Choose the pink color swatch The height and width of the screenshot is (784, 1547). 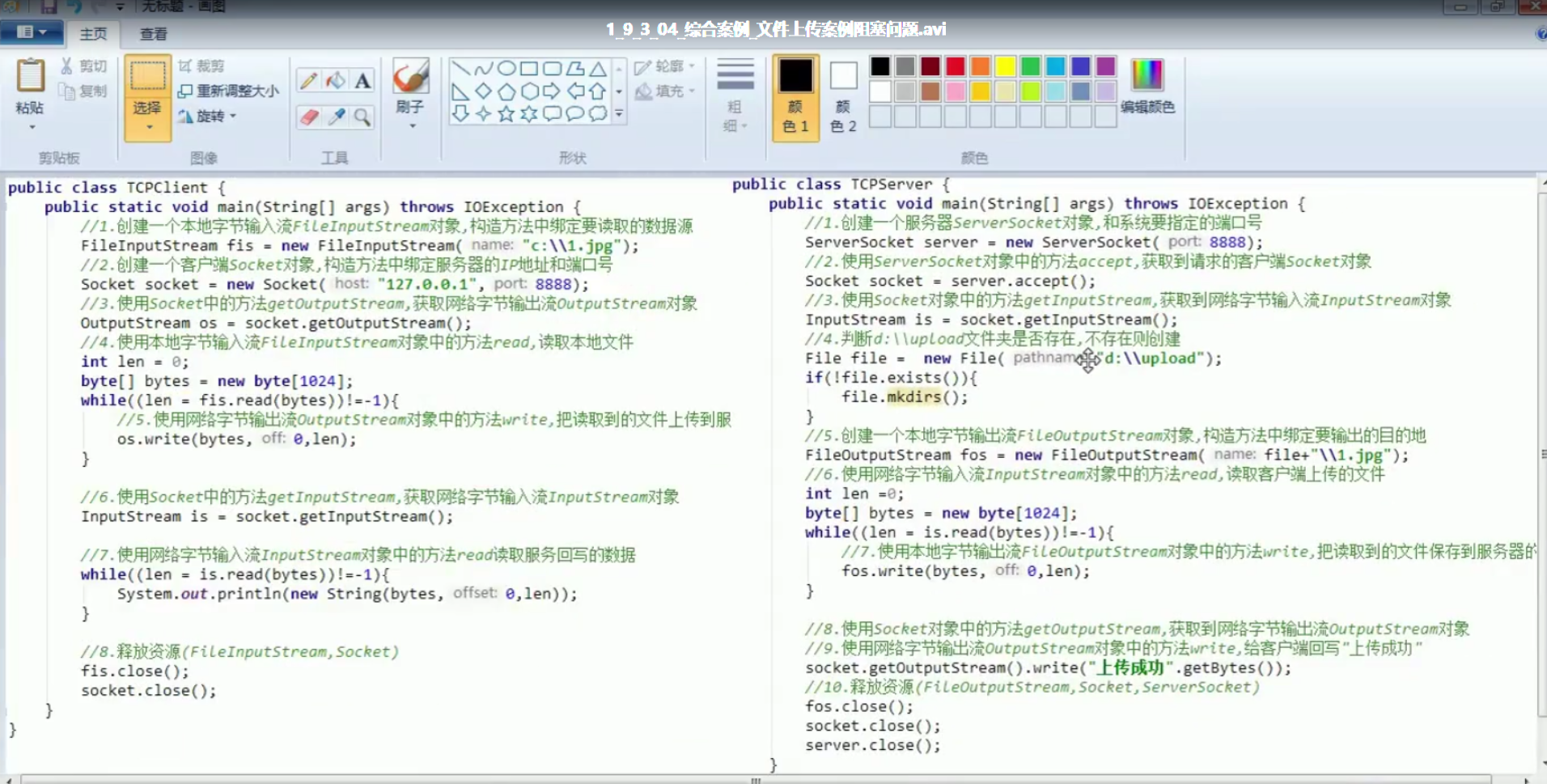click(956, 91)
